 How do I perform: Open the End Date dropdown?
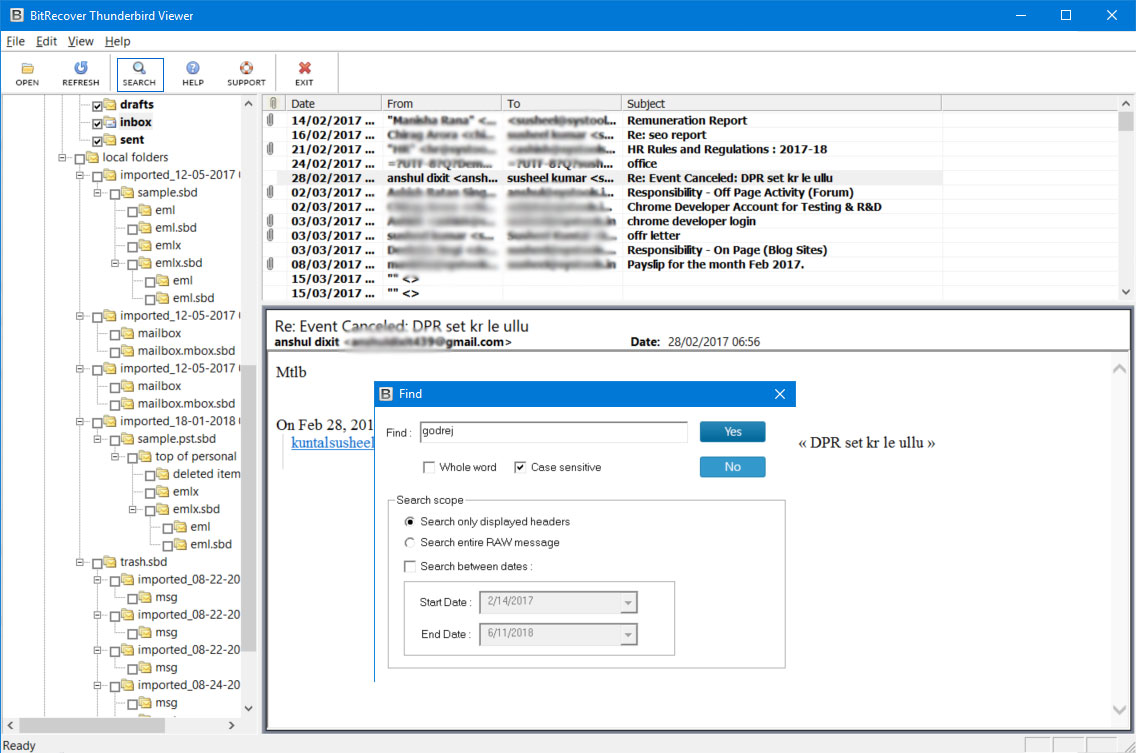628,635
